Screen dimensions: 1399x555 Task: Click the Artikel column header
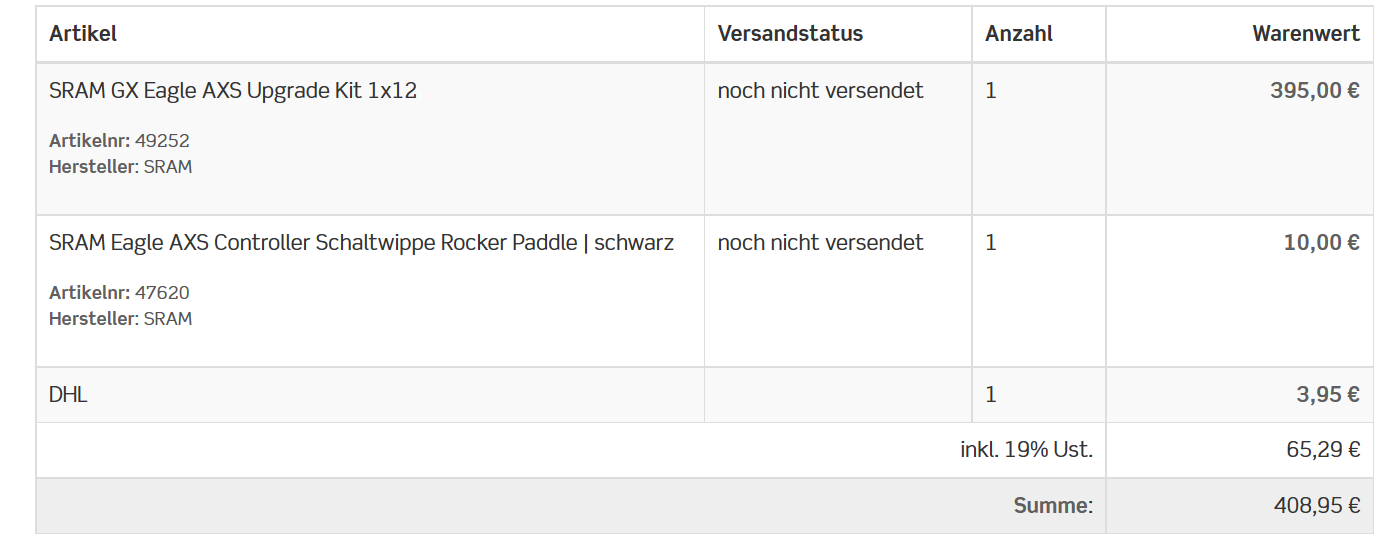click(x=83, y=34)
